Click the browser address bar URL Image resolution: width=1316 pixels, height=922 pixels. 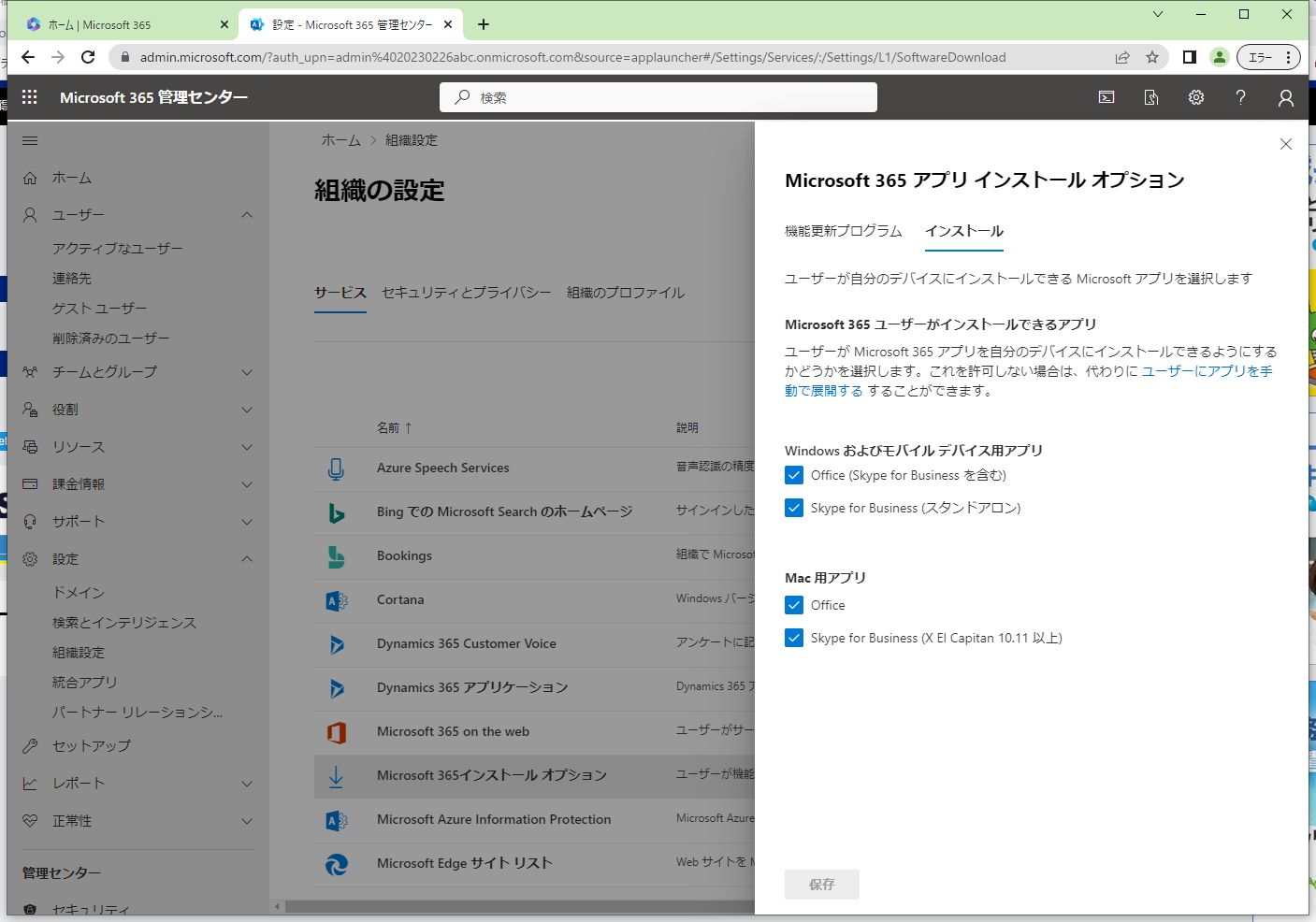573,57
